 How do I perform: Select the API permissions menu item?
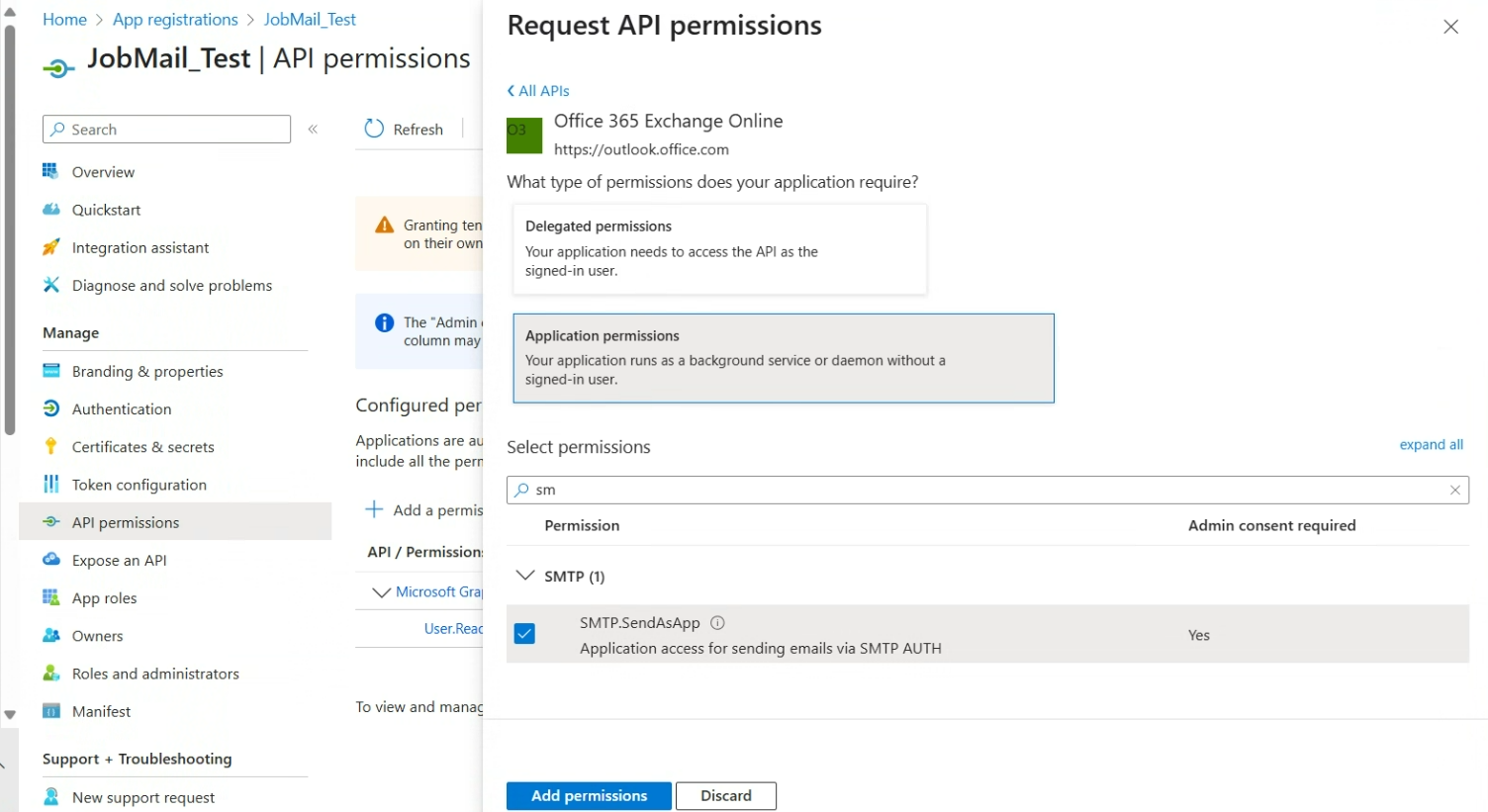coord(175,522)
